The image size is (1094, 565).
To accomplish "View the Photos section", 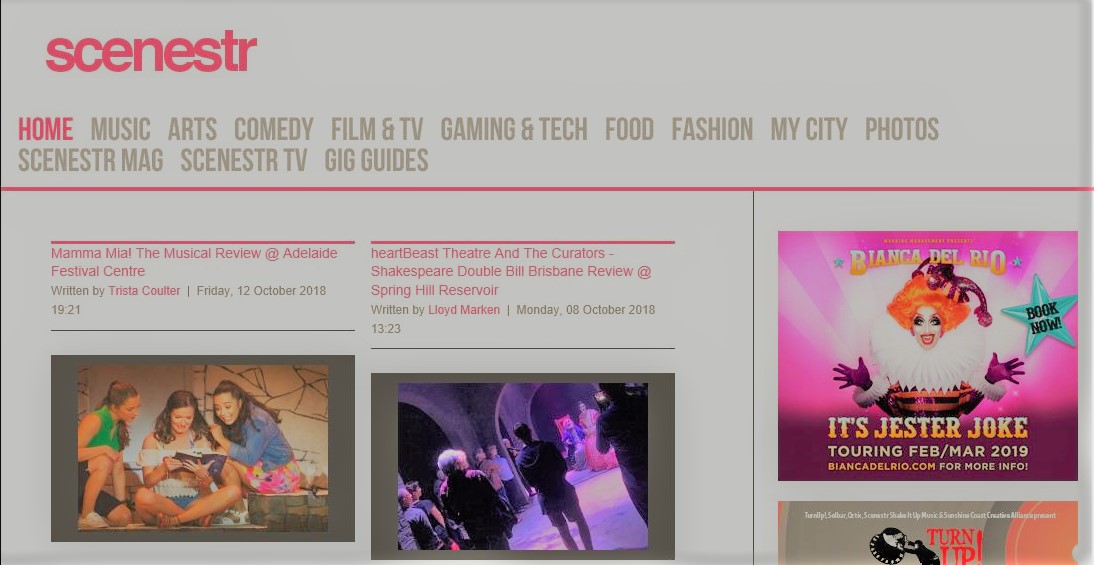I will coord(901,130).
